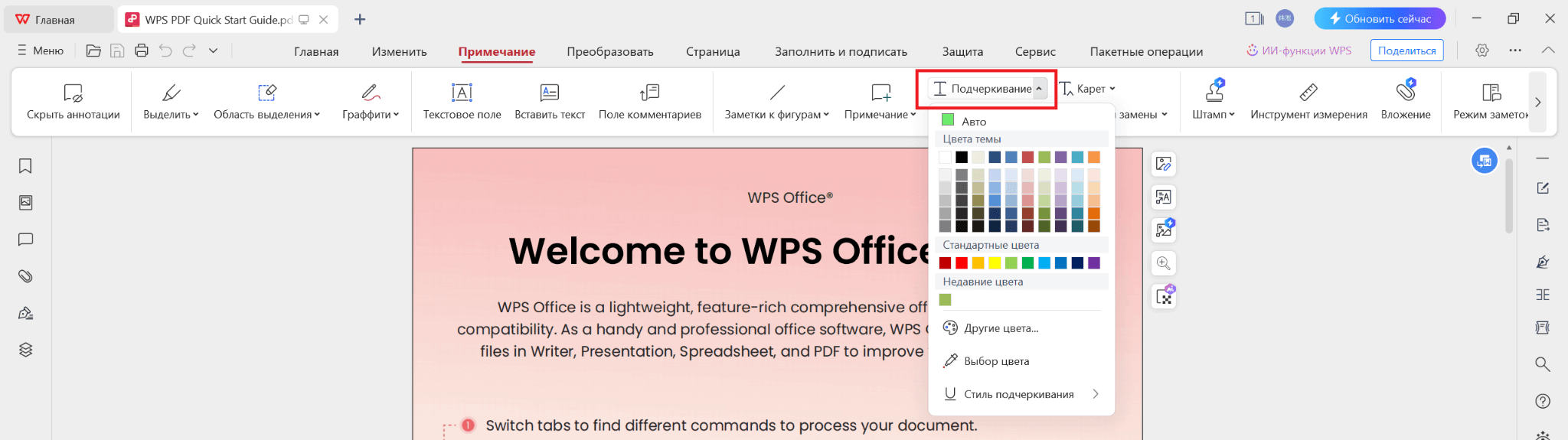The image size is (1568, 440).
Task: Collapse the Underline (Подчеркивание) dropdown arrow
Action: [x=1039, y=89]
